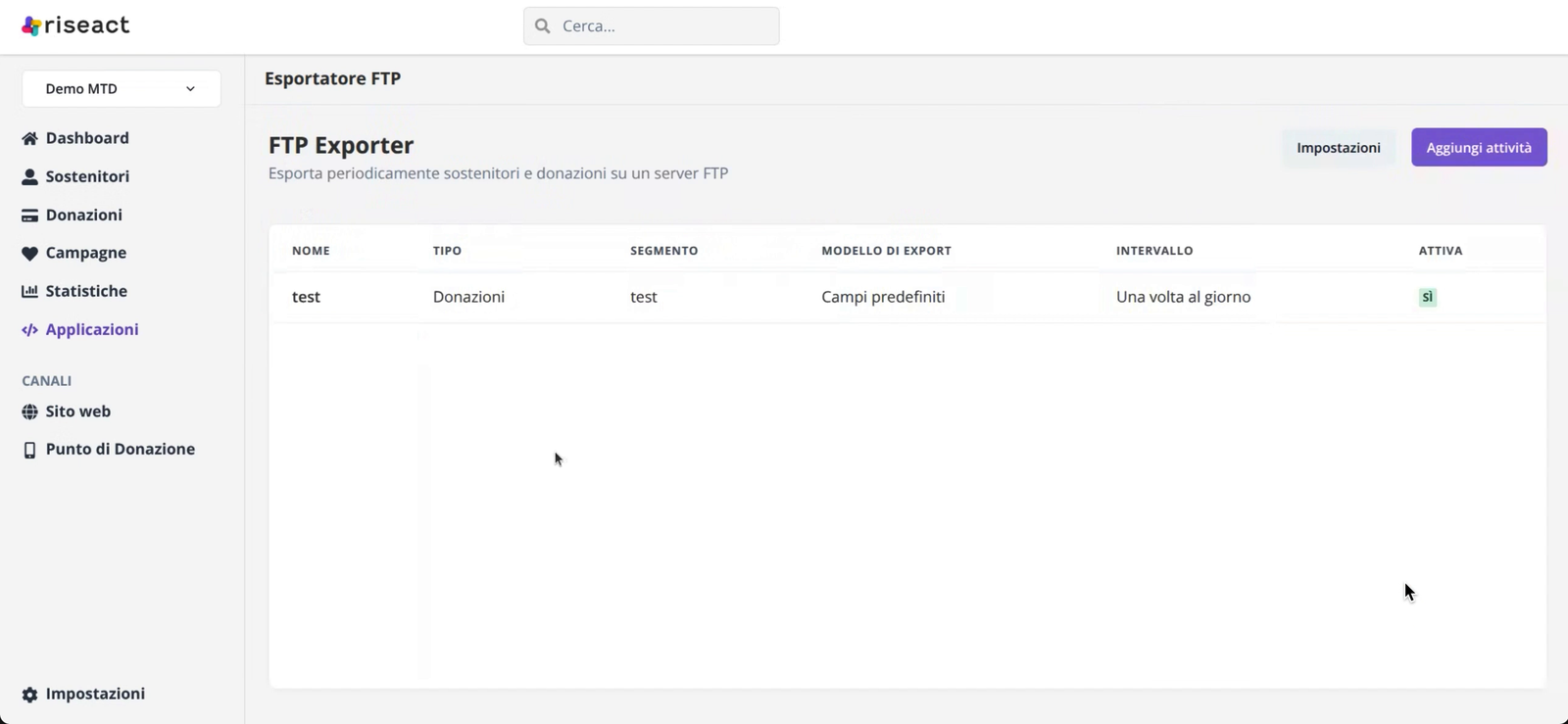
Task: Click the Sito web globe icon
Action: point(29,411)
